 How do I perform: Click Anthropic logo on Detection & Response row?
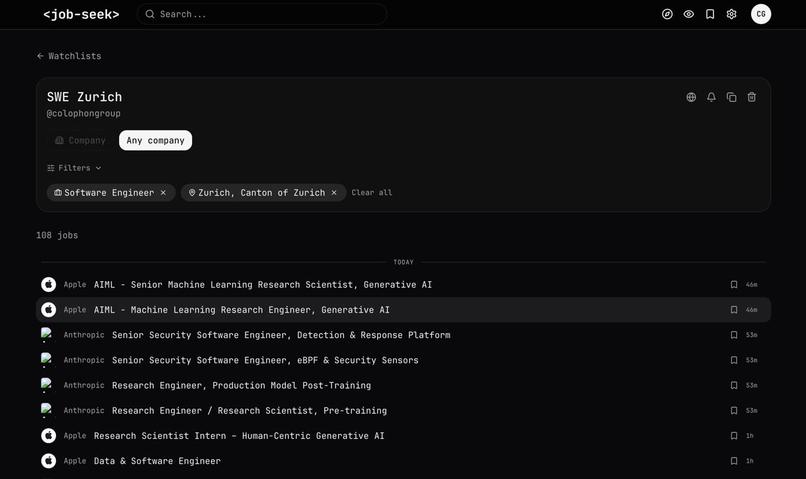coord(47,335)
